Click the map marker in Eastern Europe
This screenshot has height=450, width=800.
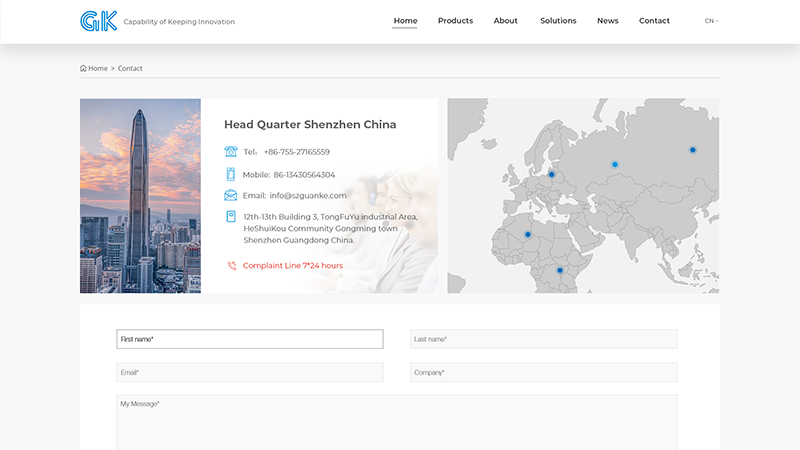[551, 174]
